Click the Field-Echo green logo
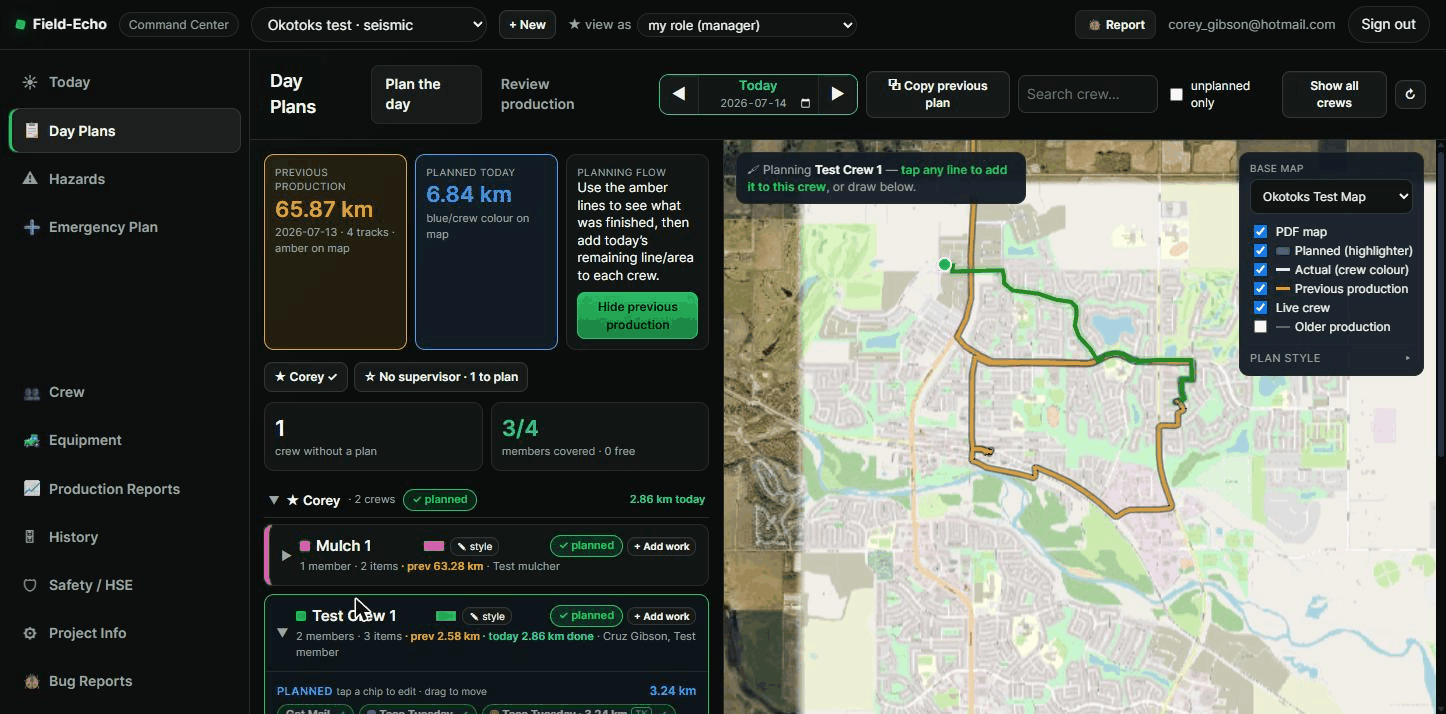 point(20,25)
